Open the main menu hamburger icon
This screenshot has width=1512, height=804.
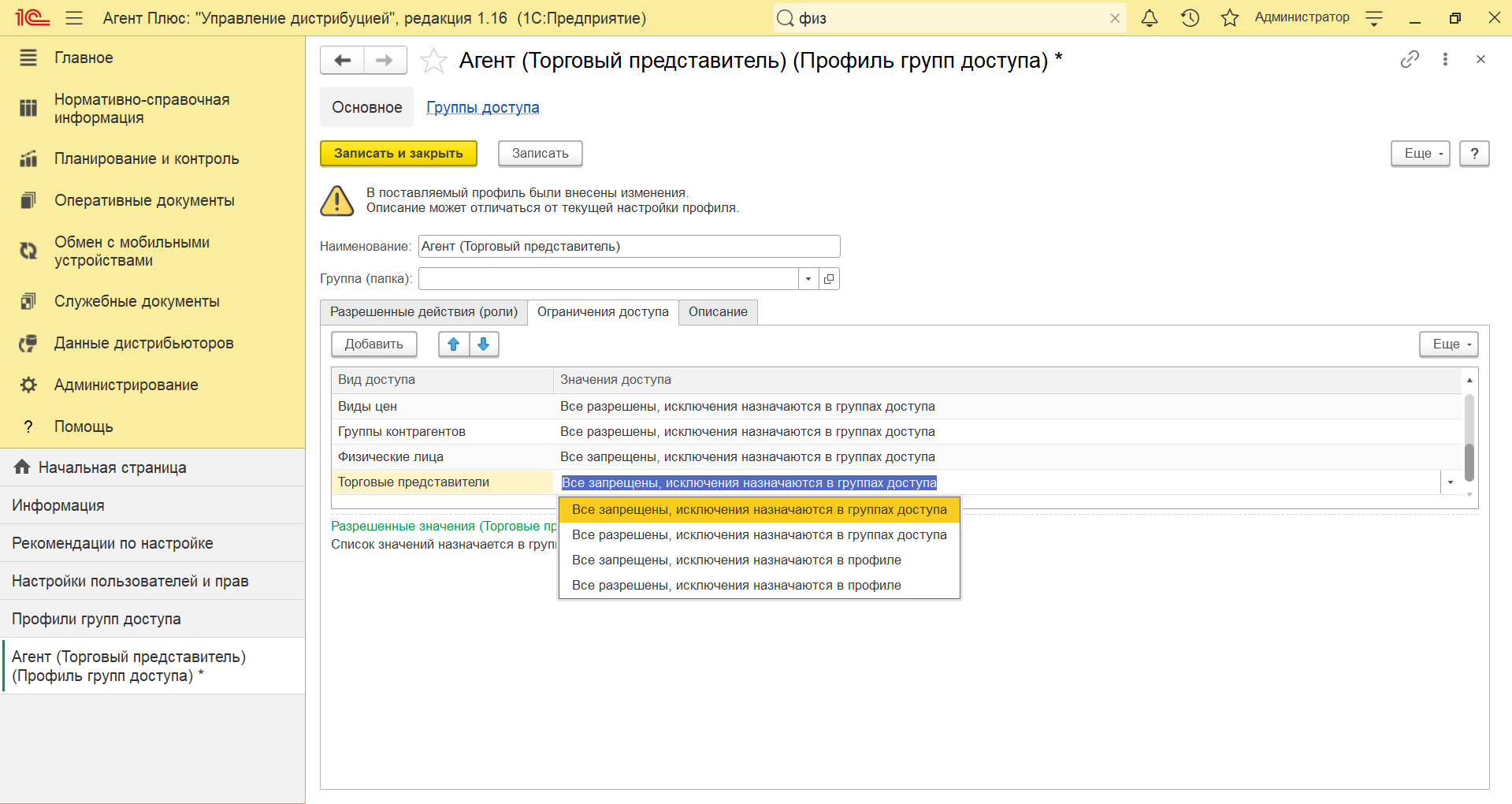[x=74, y=18]
